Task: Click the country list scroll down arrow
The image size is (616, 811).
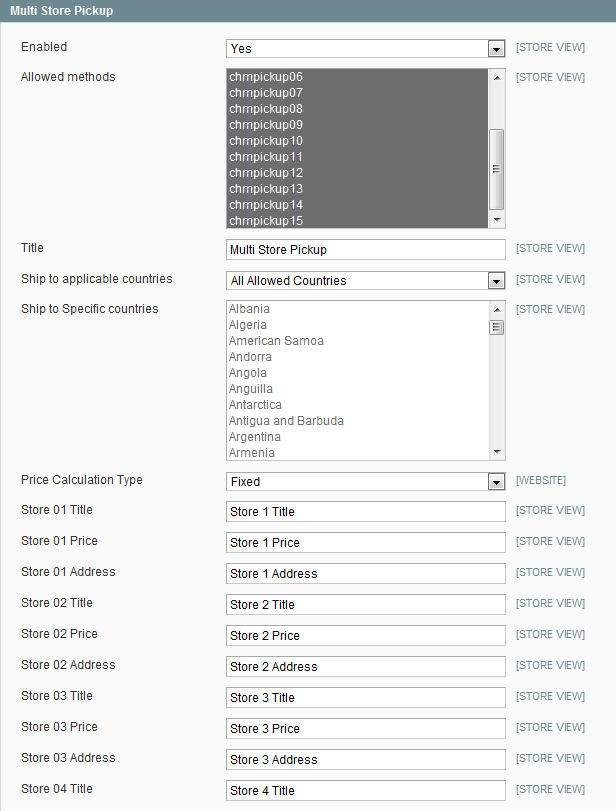Action: [x=497, y=452]
